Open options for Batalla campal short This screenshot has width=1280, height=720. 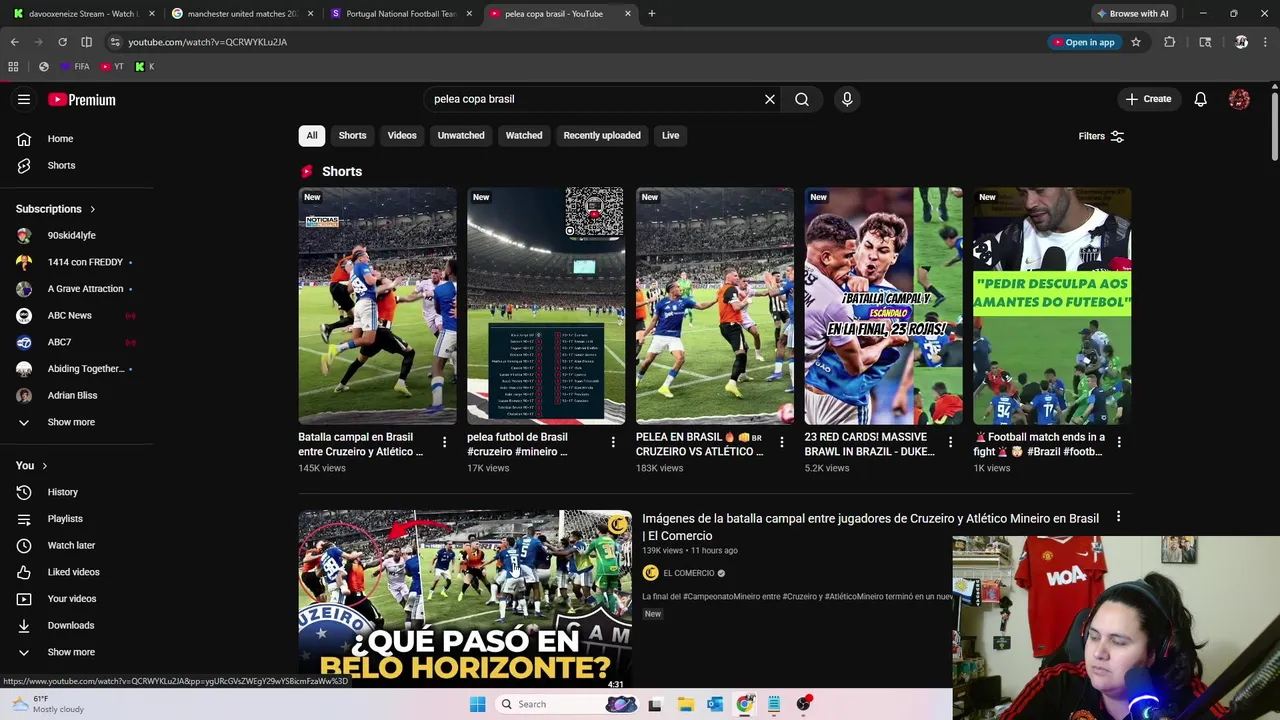(x=445, y=442)
